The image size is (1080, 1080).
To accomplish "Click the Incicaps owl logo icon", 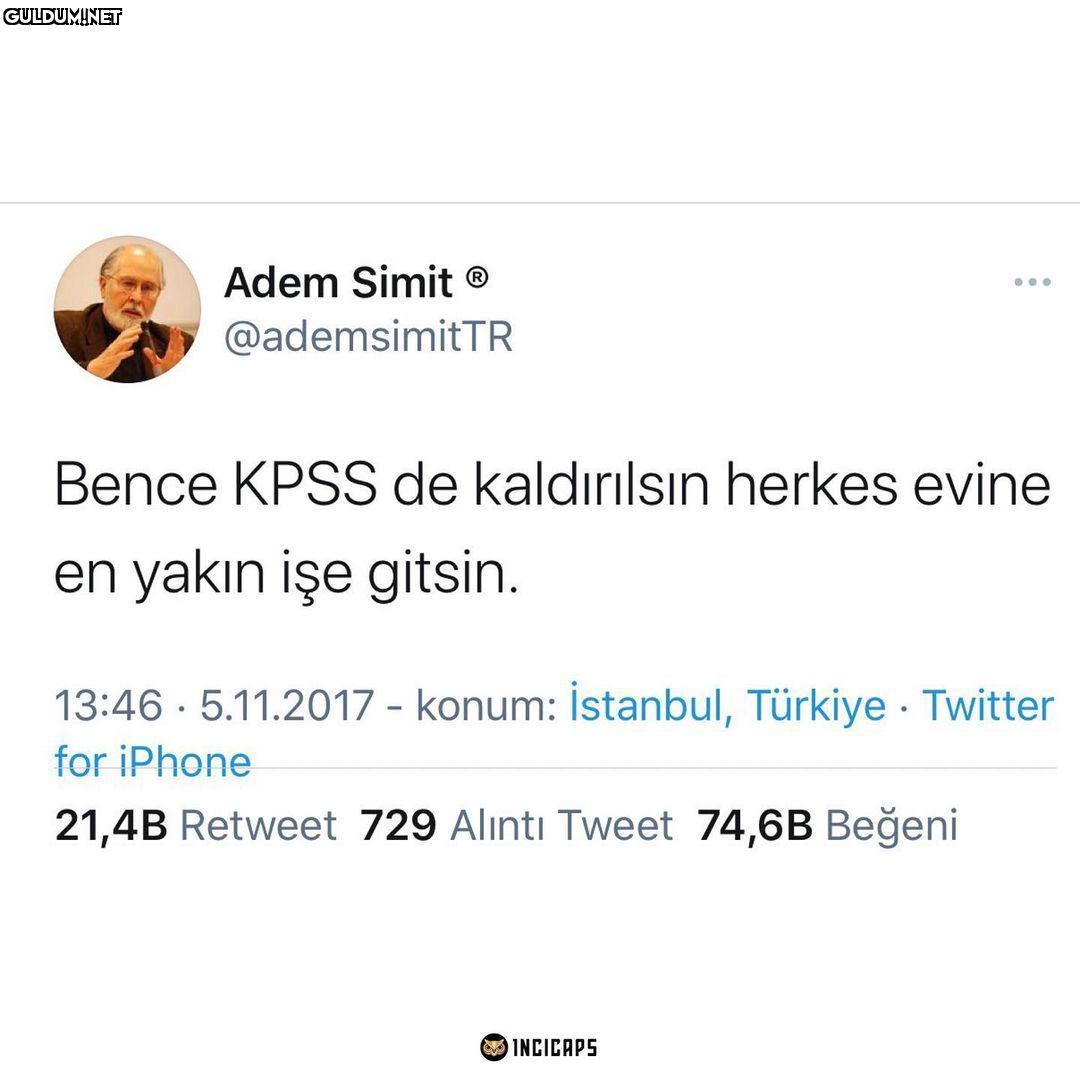I will point(493,1047).
